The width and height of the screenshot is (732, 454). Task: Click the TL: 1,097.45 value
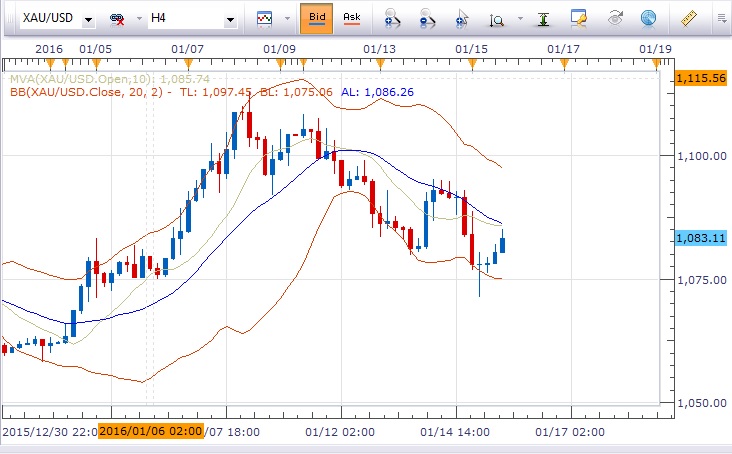[x=216, y=92]
